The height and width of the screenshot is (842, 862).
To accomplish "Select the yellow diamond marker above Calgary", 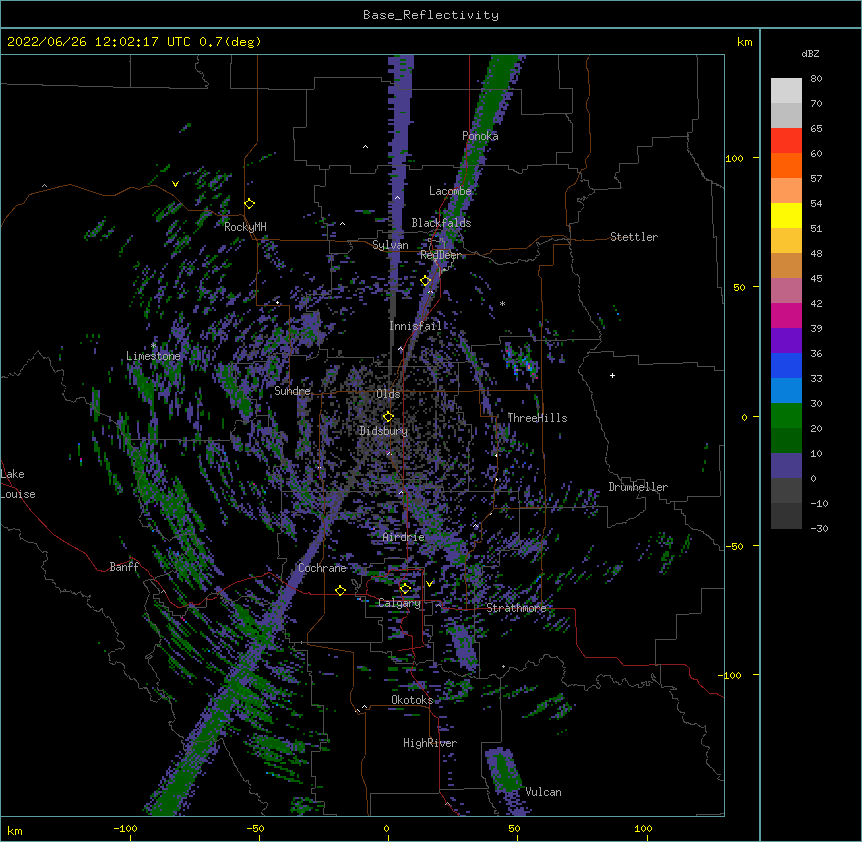I will (x=405, y=589).
